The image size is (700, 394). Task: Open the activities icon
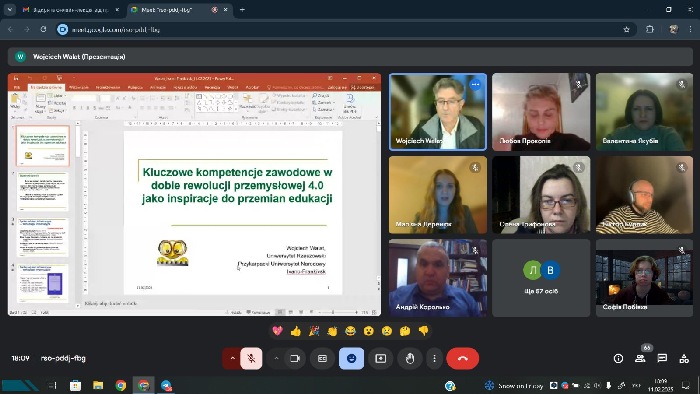coord(684,358)
